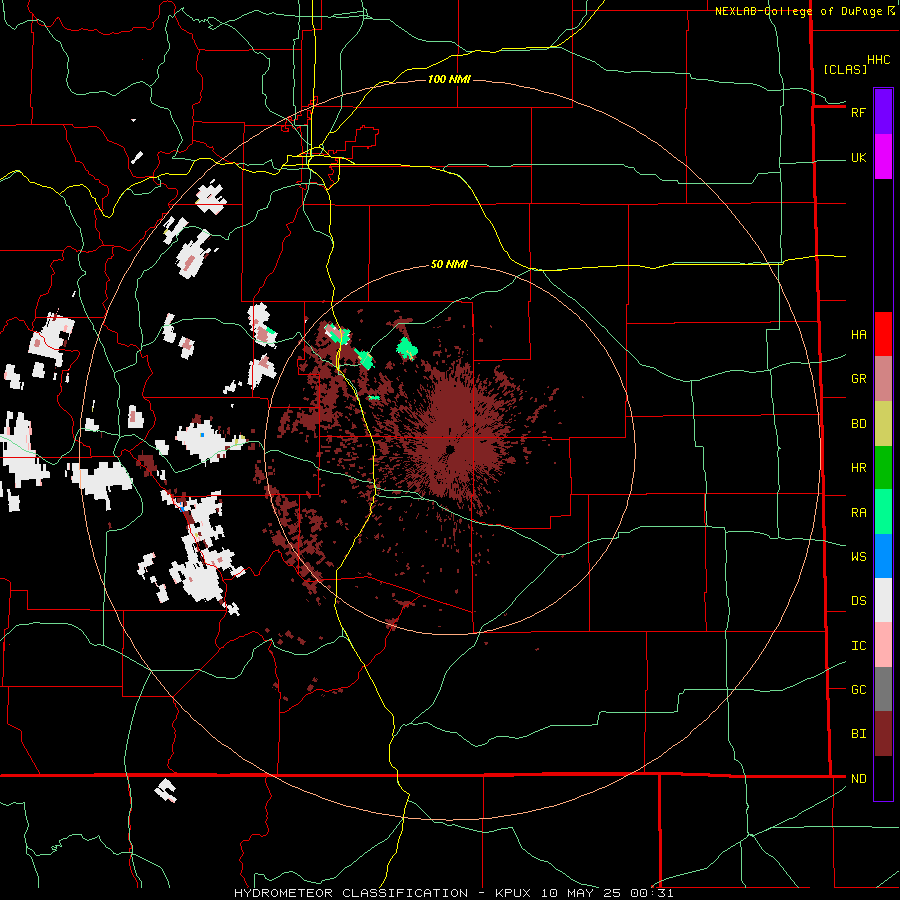Click the HYDROMETEOR CLASSIFICATION title text

[351, 893]
